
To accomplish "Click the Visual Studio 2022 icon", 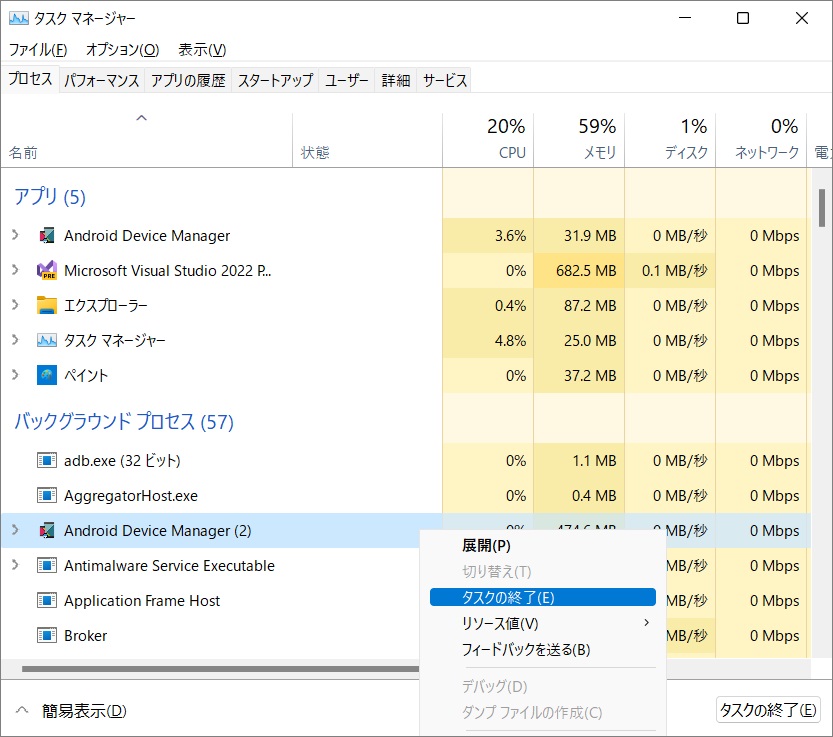I will tap(47, 270).
